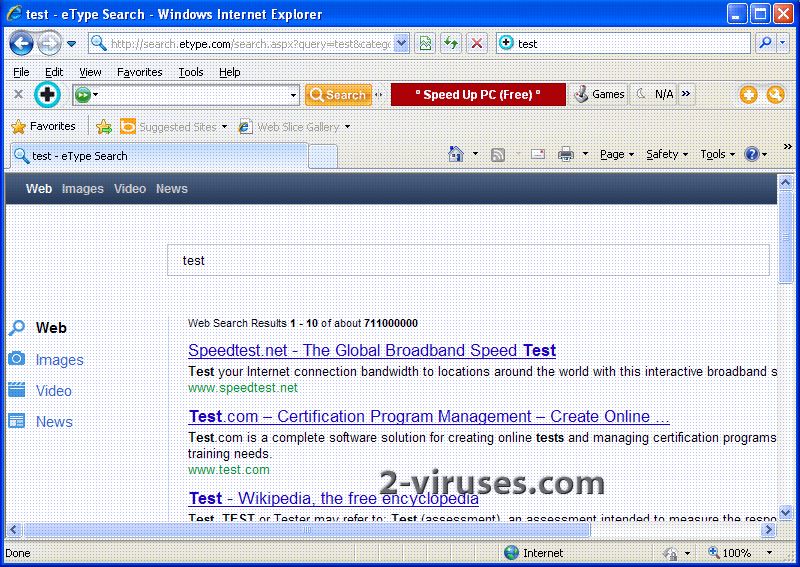
Task: Open the search provider options dropdown
Action: [782, 43]
